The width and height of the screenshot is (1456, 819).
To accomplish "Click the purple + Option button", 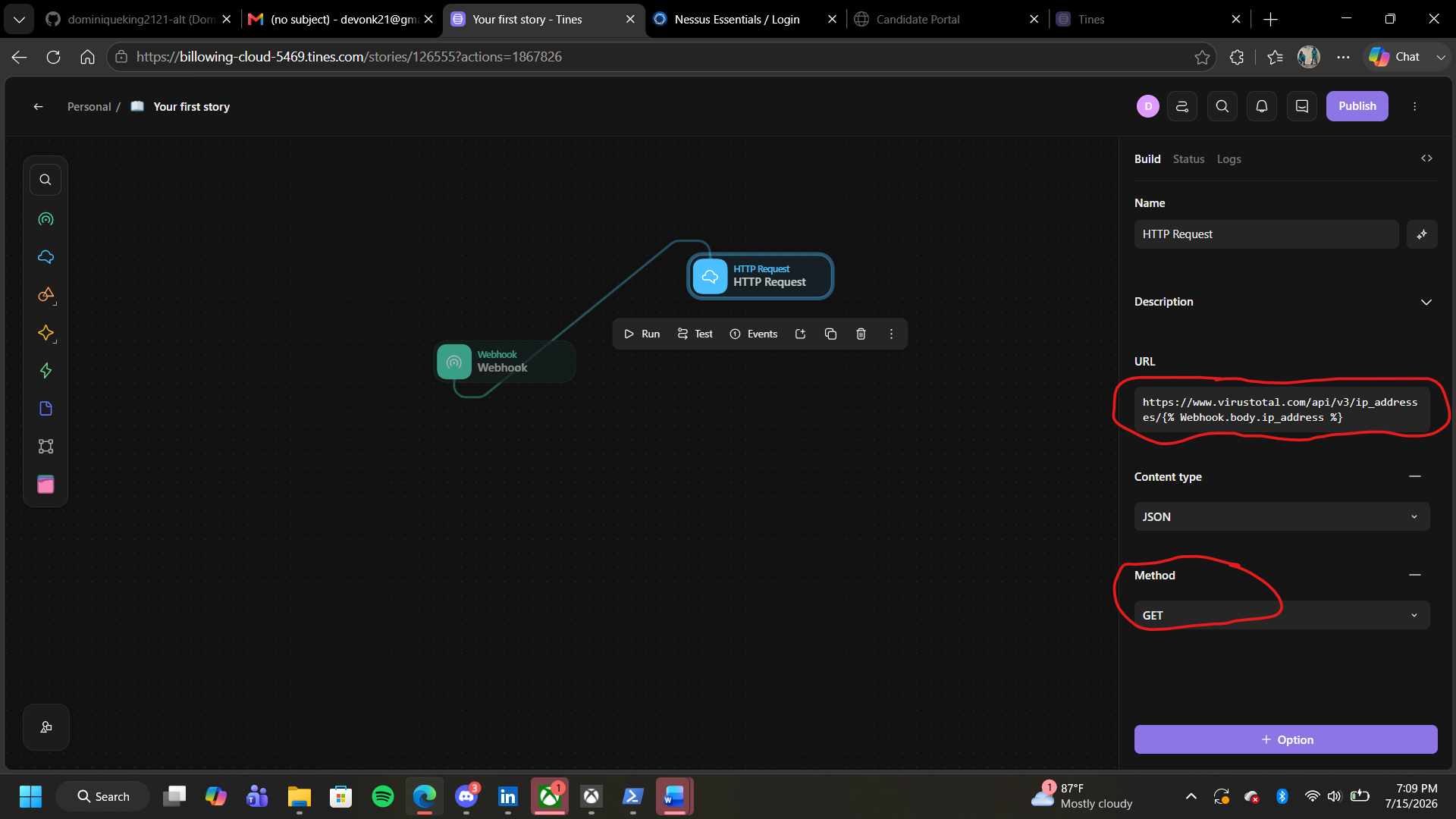I will point(1285,739).
